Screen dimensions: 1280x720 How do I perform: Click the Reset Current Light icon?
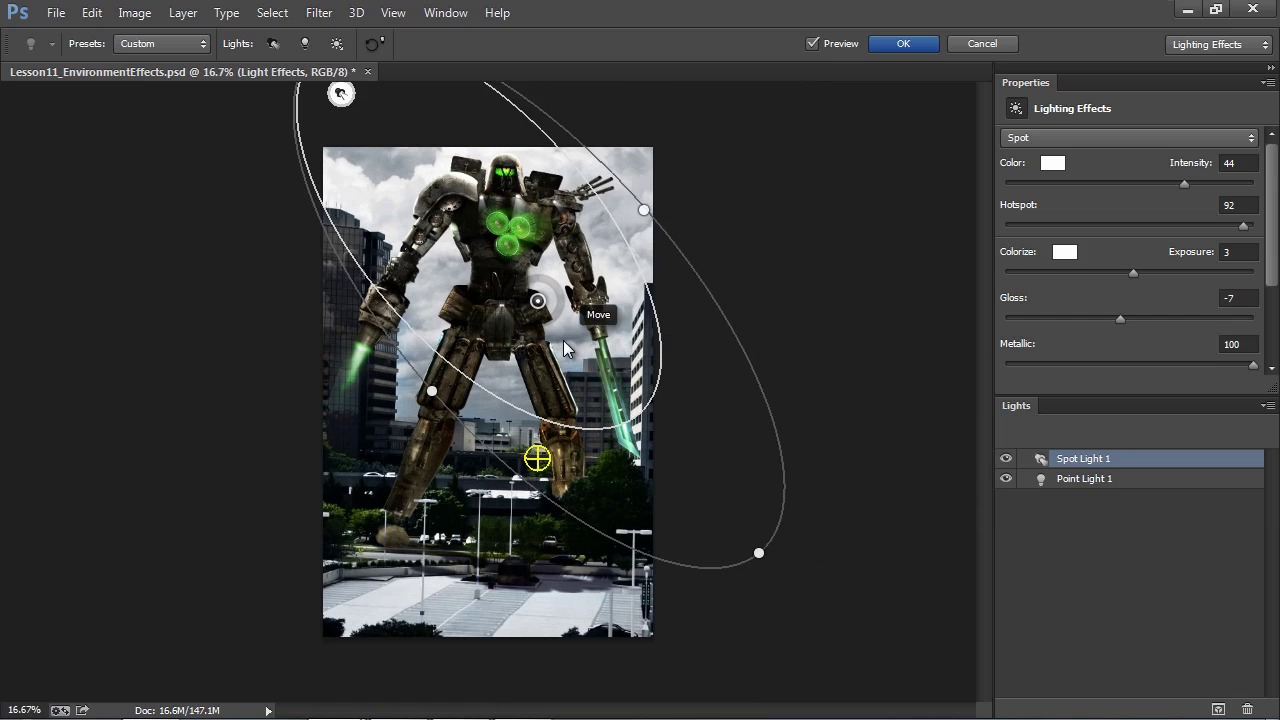[373, 44]
